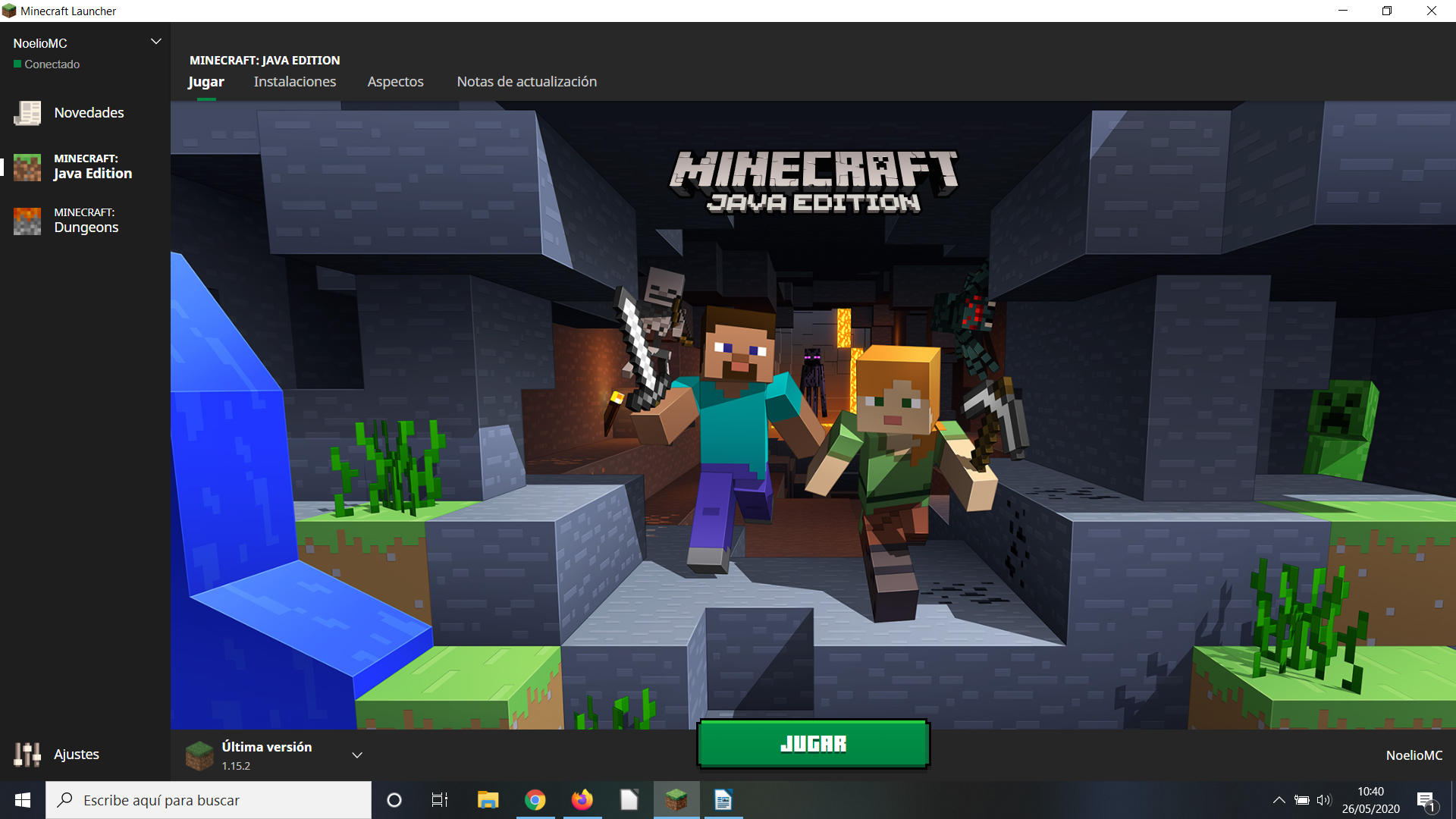This screenshot has width=1456, height=819.
Task: Open the Novedades news icon
Action: [x=27, y=113]
